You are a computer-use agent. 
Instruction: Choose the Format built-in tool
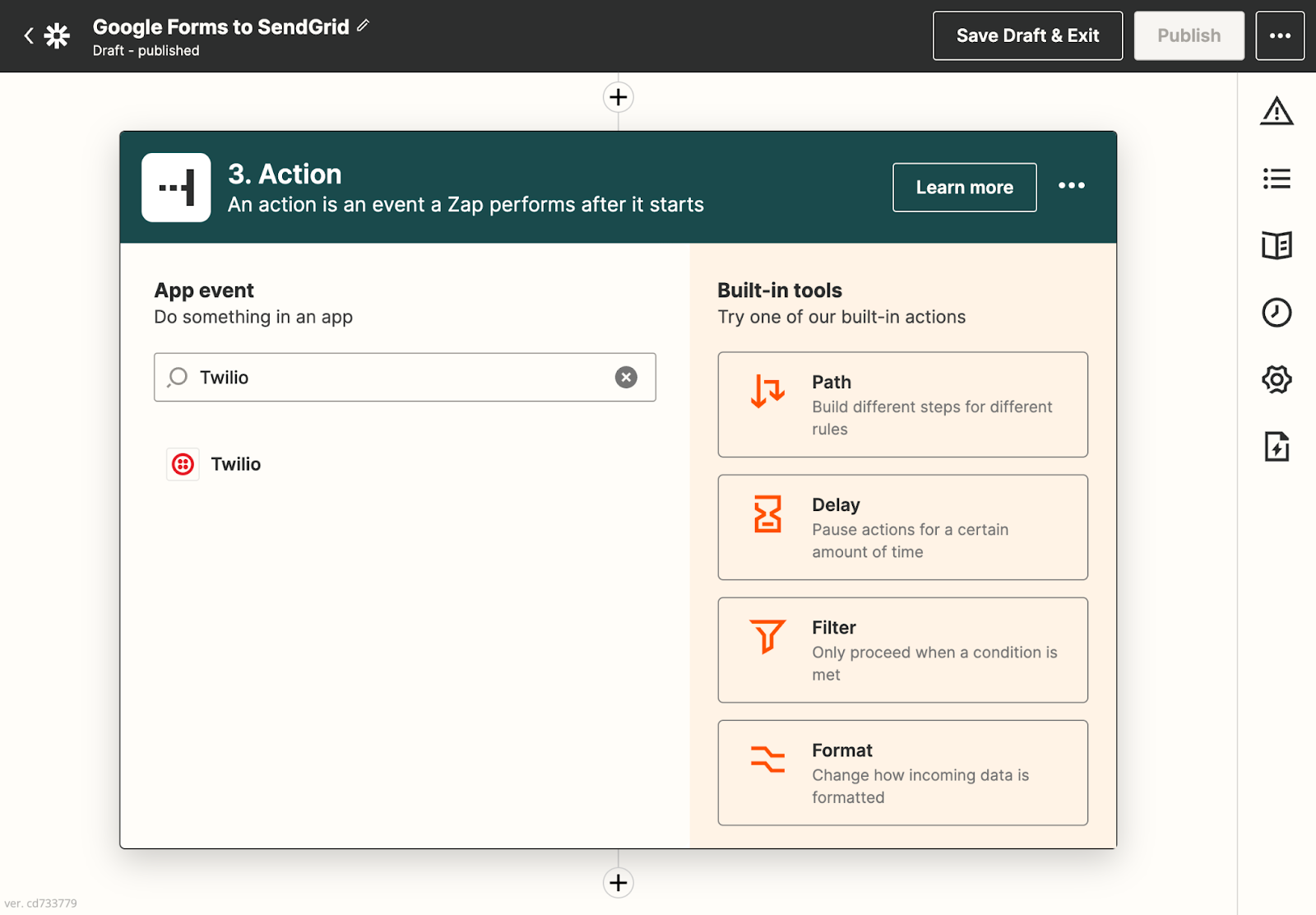click(902, 773)
